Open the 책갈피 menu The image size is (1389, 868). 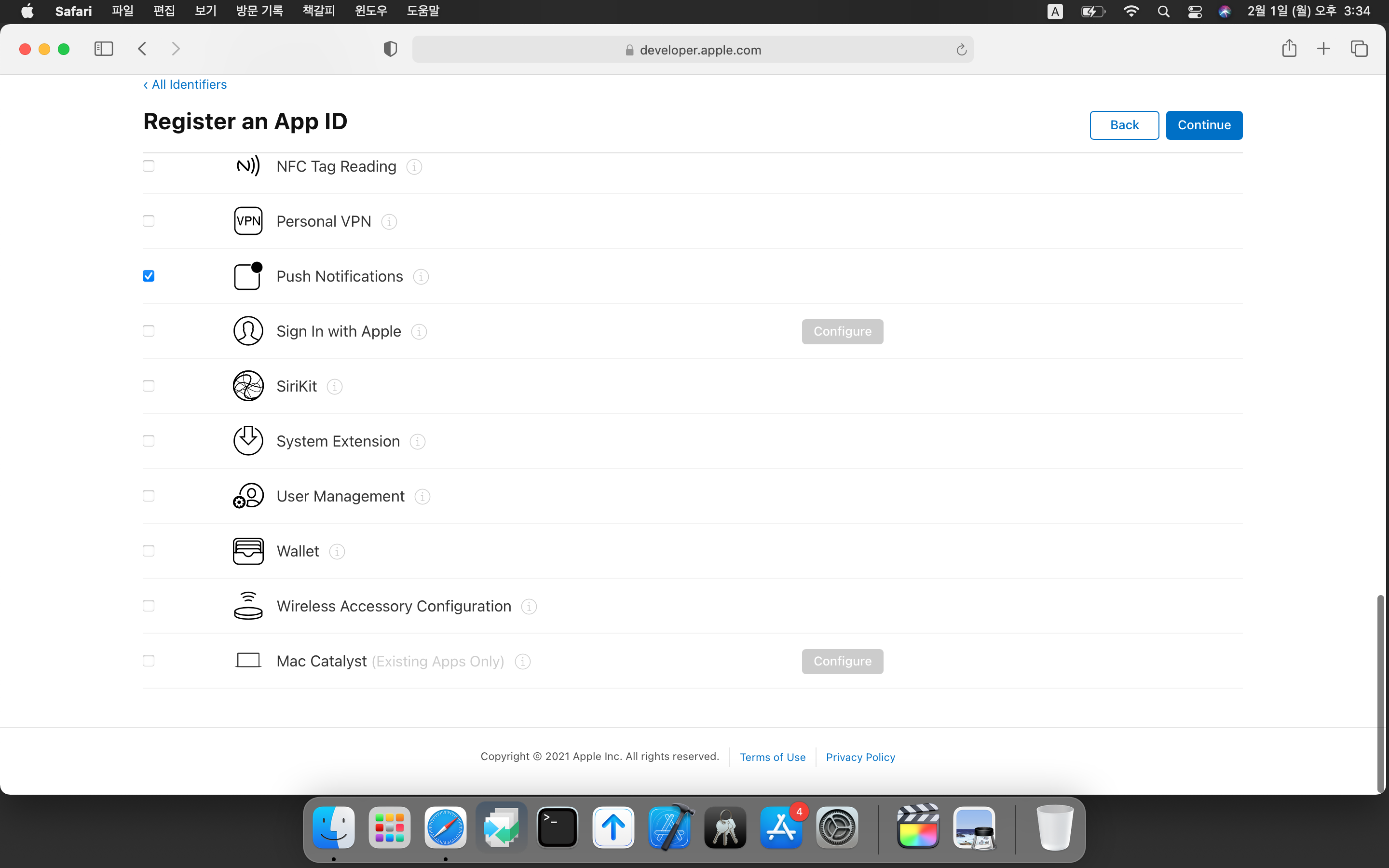(318, 11)
